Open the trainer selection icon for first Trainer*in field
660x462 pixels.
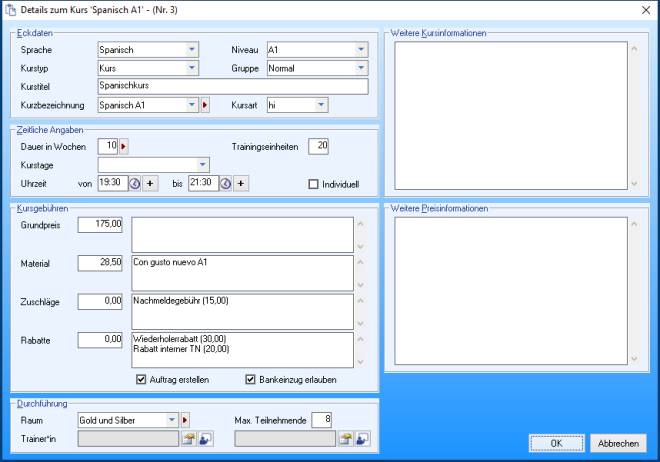tap(188, 438)
